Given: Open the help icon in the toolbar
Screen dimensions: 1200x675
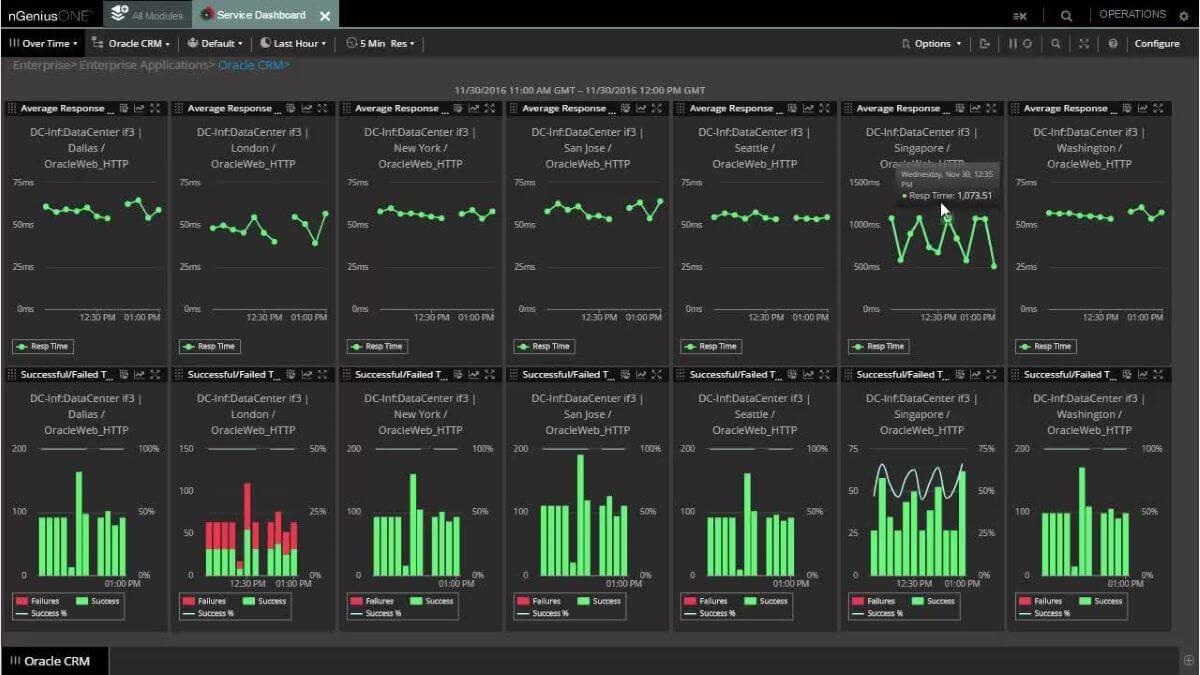Looking at the screenshot, I should (x=1114, y=44).
